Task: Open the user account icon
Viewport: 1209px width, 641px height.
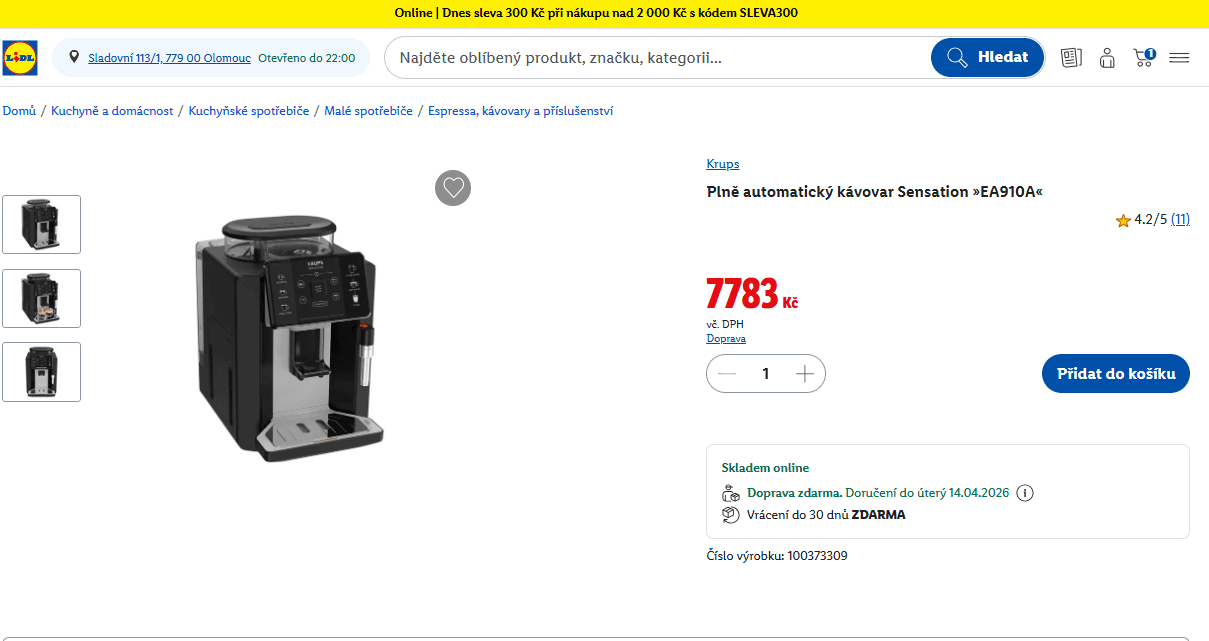Action: click(x=1107, y=57)
